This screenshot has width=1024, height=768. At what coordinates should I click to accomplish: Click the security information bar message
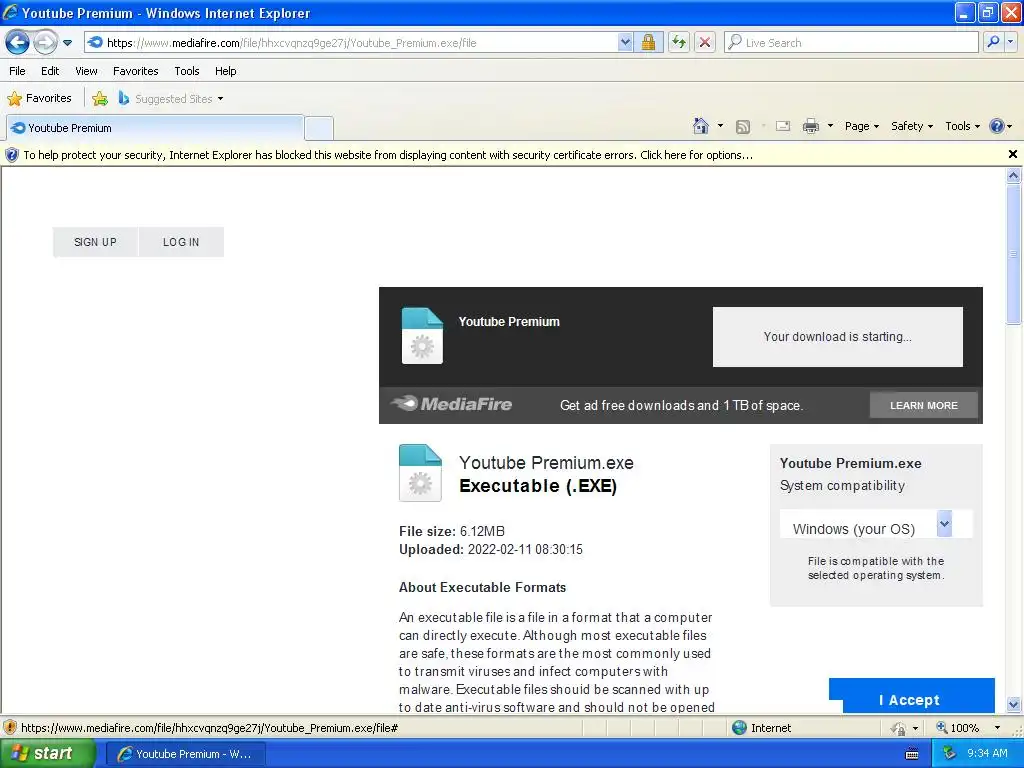pyautogui.click(x=388, y=155)
